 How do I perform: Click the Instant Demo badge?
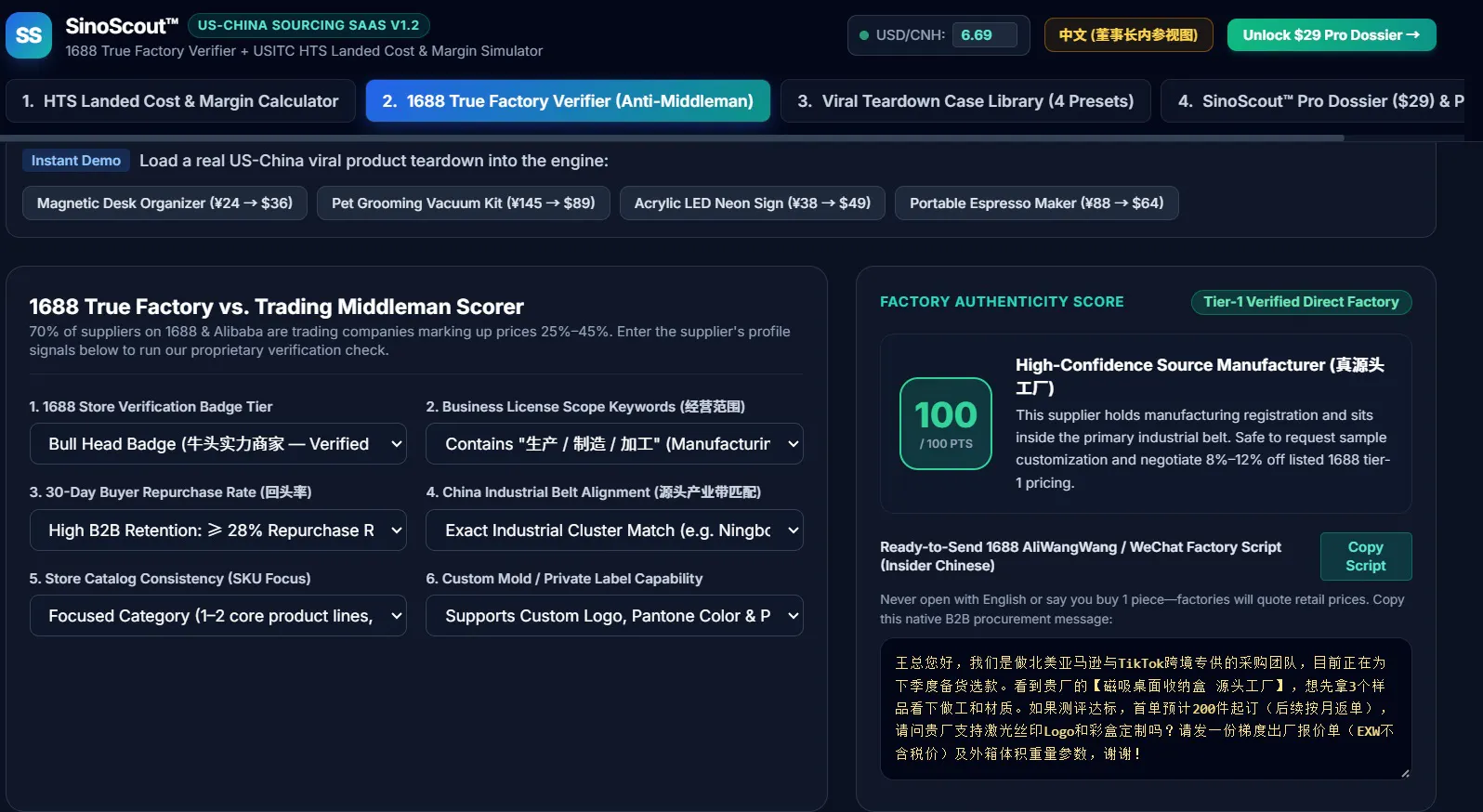click(x=76, y=161)
